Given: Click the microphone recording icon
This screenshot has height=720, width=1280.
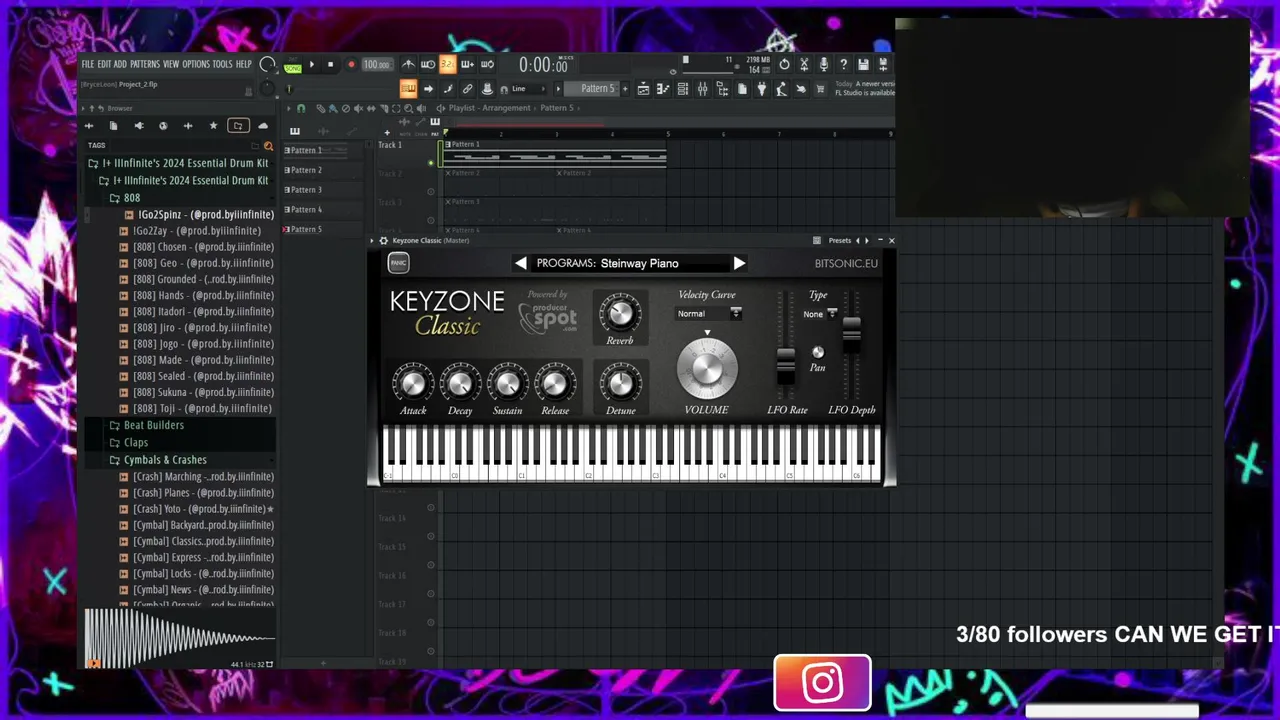Looking at the screenshot, I should [824, 64].
